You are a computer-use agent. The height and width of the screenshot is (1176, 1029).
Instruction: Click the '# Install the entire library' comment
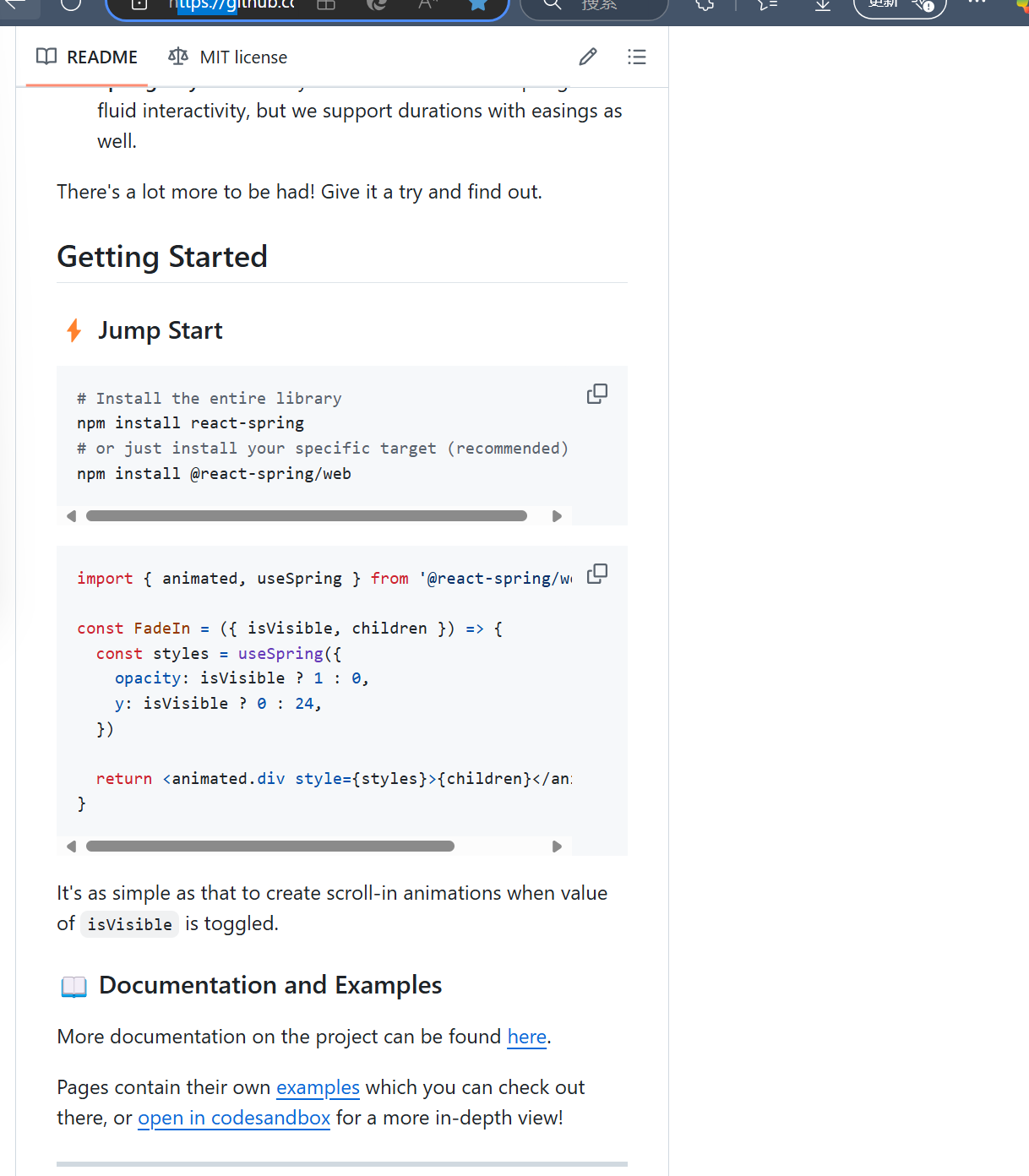(210, 399)
